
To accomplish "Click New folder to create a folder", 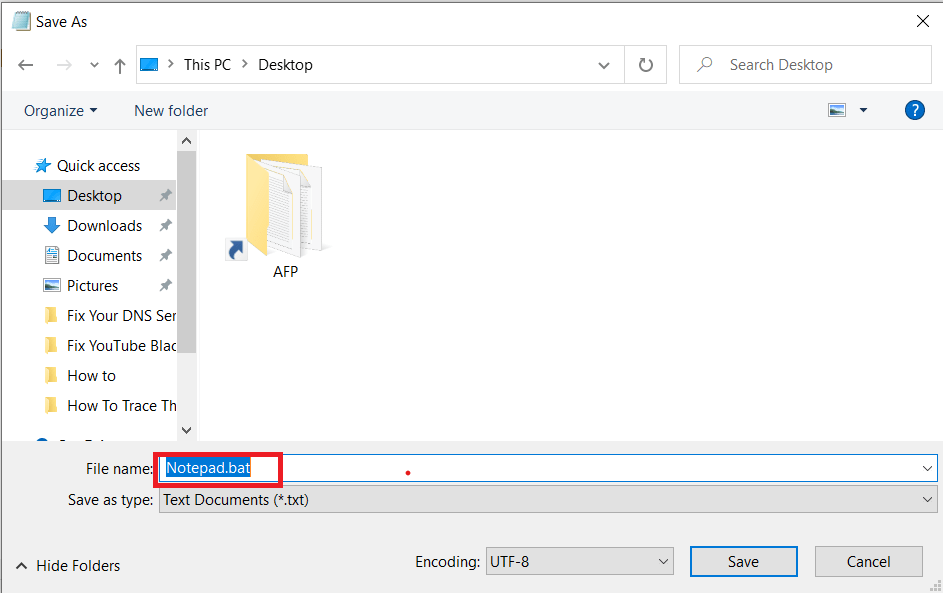I will coord(170,110).
